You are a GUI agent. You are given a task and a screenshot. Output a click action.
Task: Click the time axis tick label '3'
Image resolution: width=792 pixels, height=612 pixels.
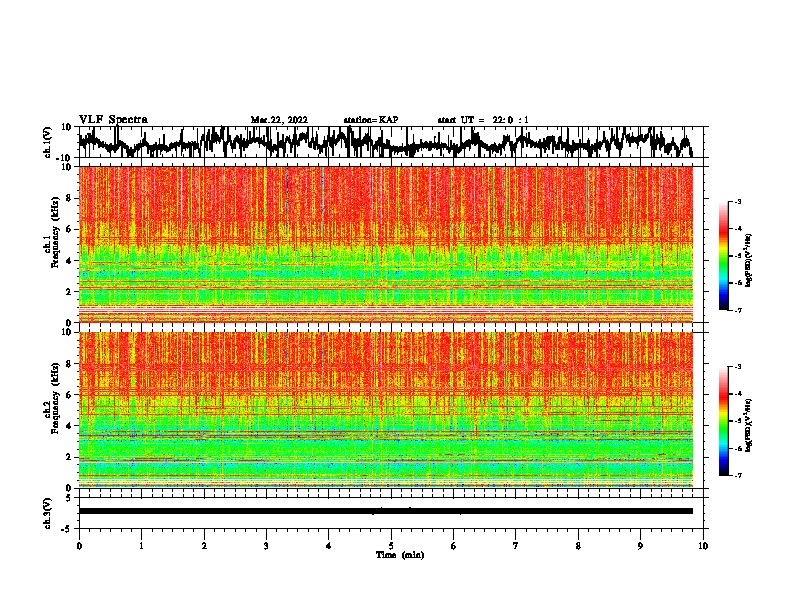pyautogui.click(x=266, y=546)
